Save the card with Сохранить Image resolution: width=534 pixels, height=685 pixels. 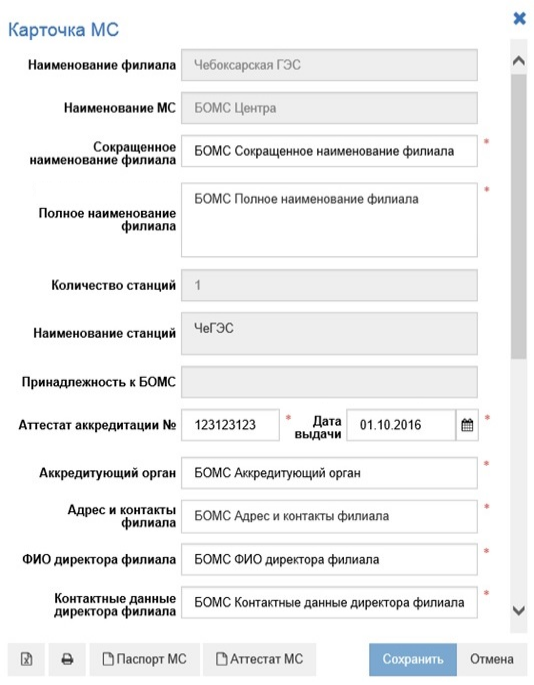pos(413,659)
